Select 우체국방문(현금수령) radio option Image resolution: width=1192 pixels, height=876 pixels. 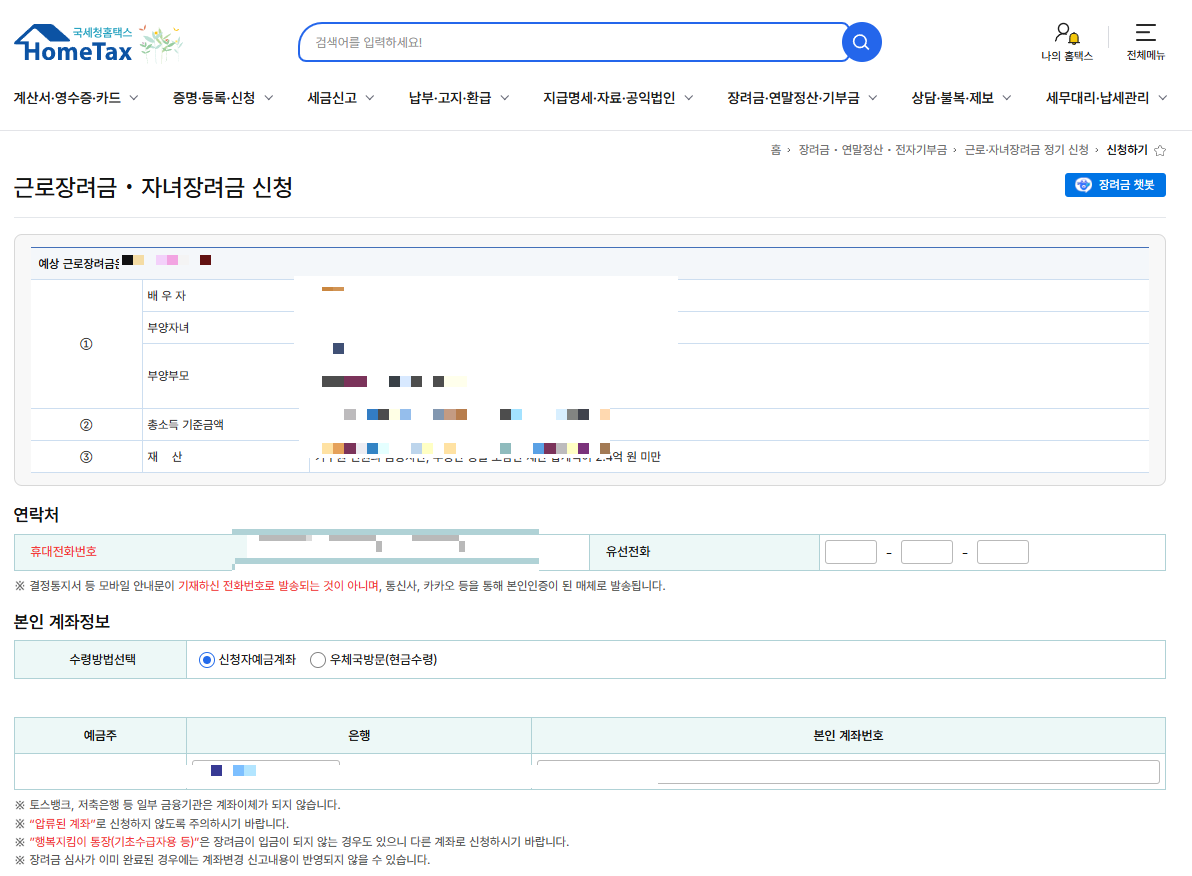click(x=318, y=660)
